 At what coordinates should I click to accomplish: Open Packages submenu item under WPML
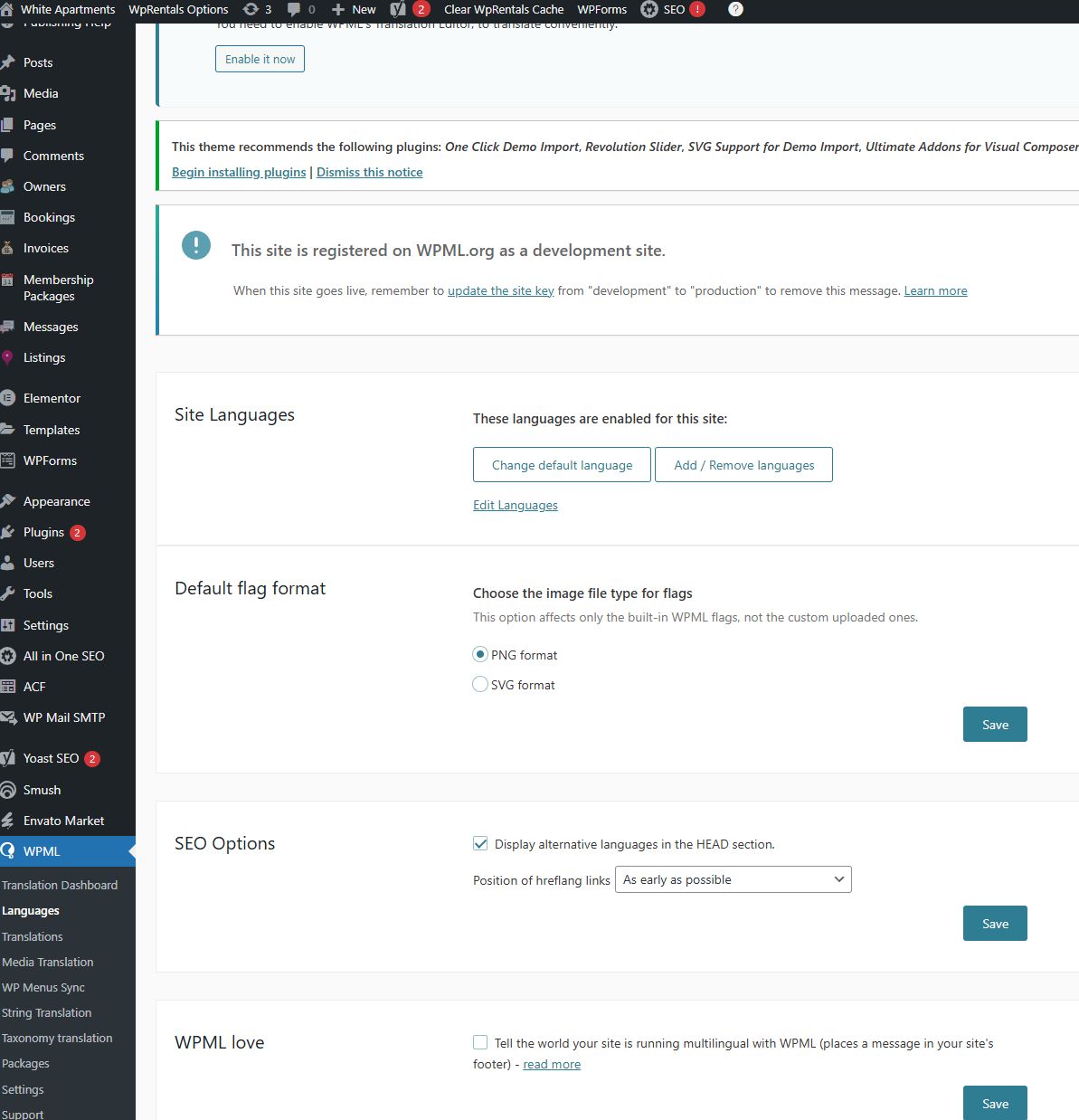pyautogui.click(x=25, y=1063)
